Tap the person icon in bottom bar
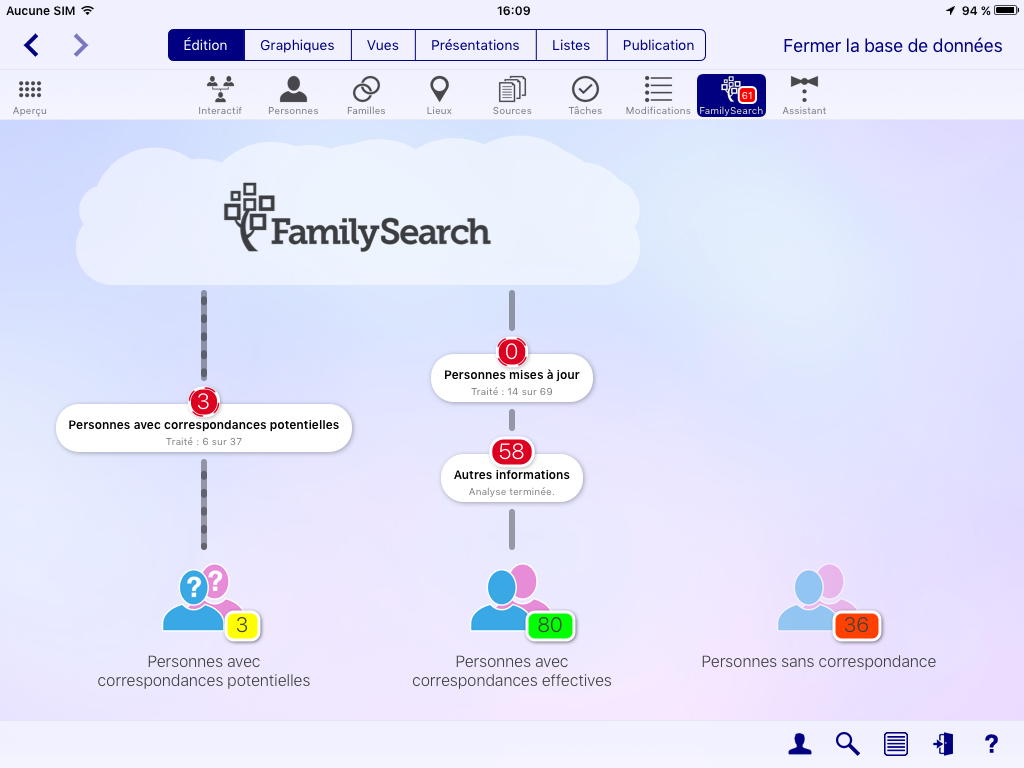Image resolution: width=1024 pixels, height=768 pixels. pyautogui.click(x=799, y=744)
